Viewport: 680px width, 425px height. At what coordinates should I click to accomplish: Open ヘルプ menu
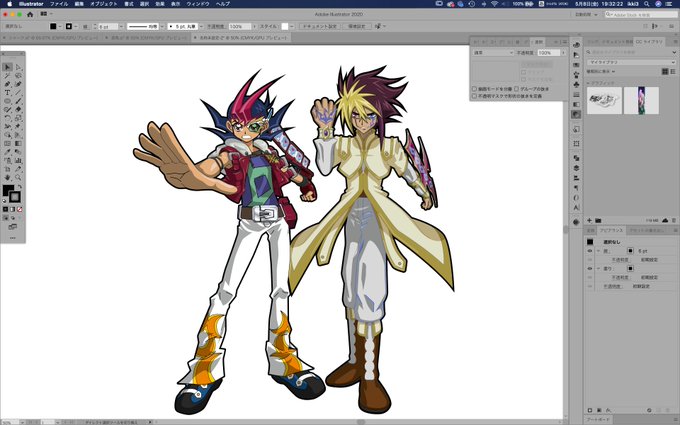[223, 4]
